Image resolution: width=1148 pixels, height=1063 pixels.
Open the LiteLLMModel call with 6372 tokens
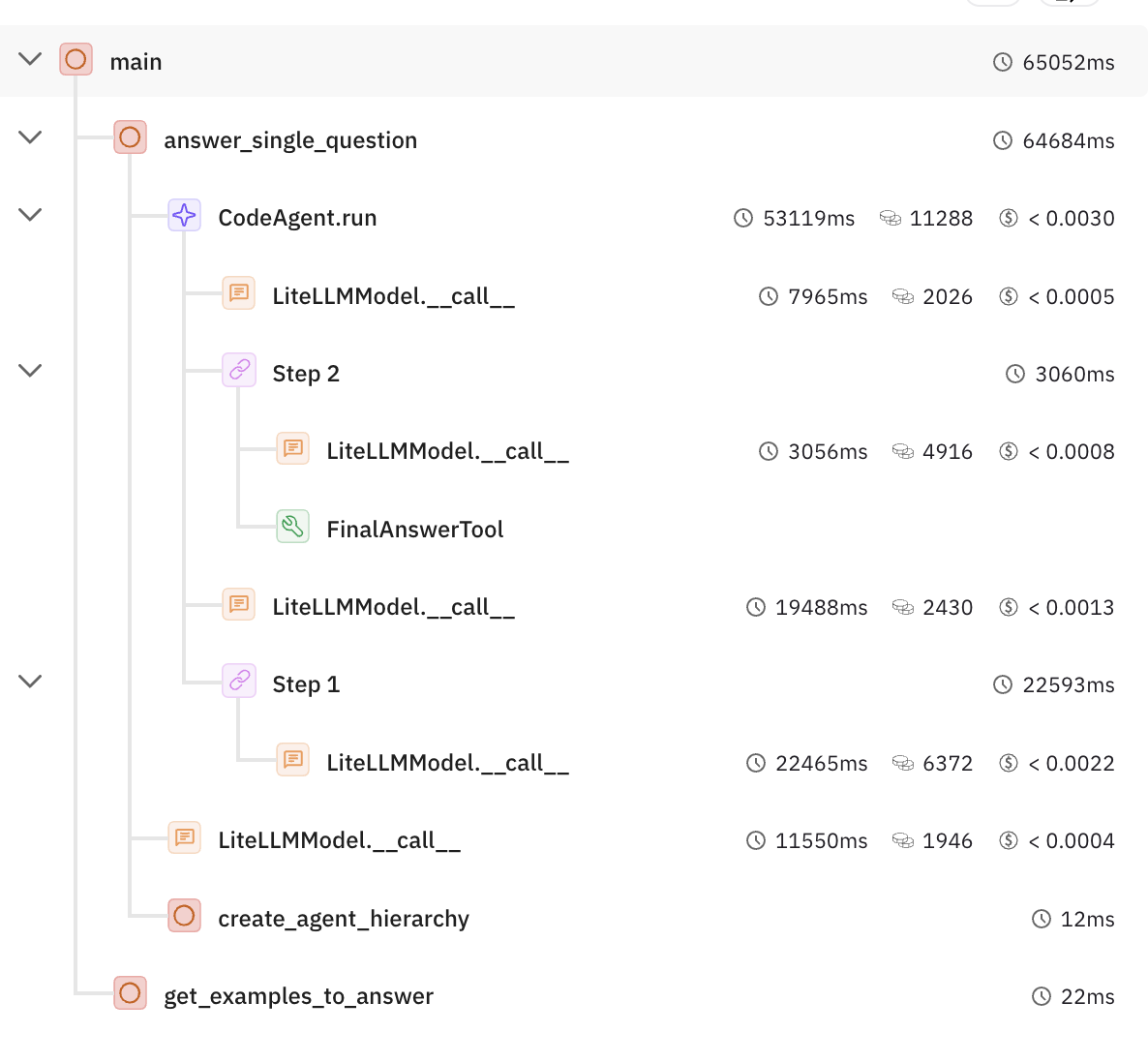(447, 763)
